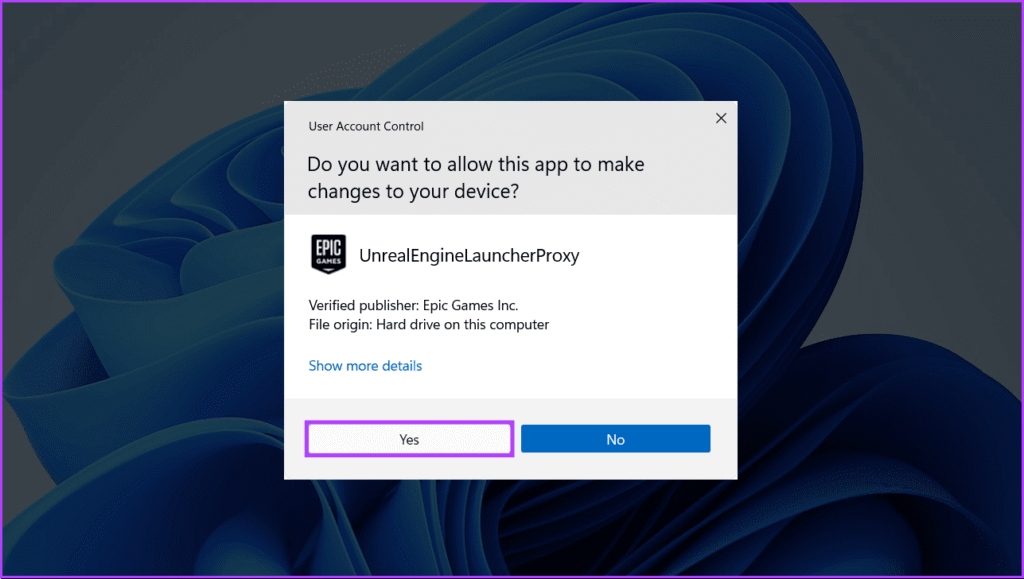Click the gray footer gap between Yes and No
This screenshot has width=1024, height=579.
pos(517,439)
